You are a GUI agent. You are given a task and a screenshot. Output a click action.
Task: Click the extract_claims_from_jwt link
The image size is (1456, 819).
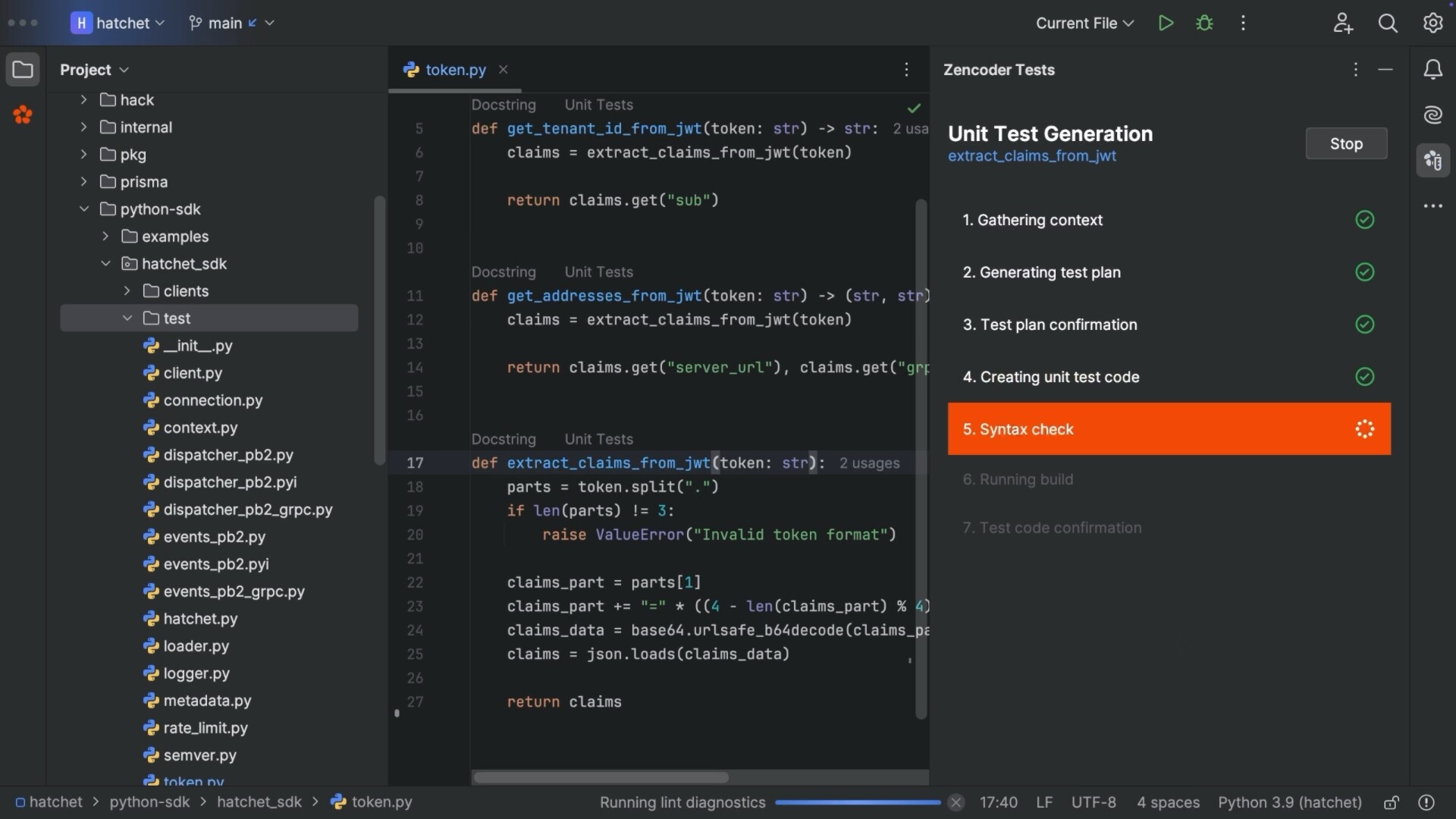[x=1031, y=156]
